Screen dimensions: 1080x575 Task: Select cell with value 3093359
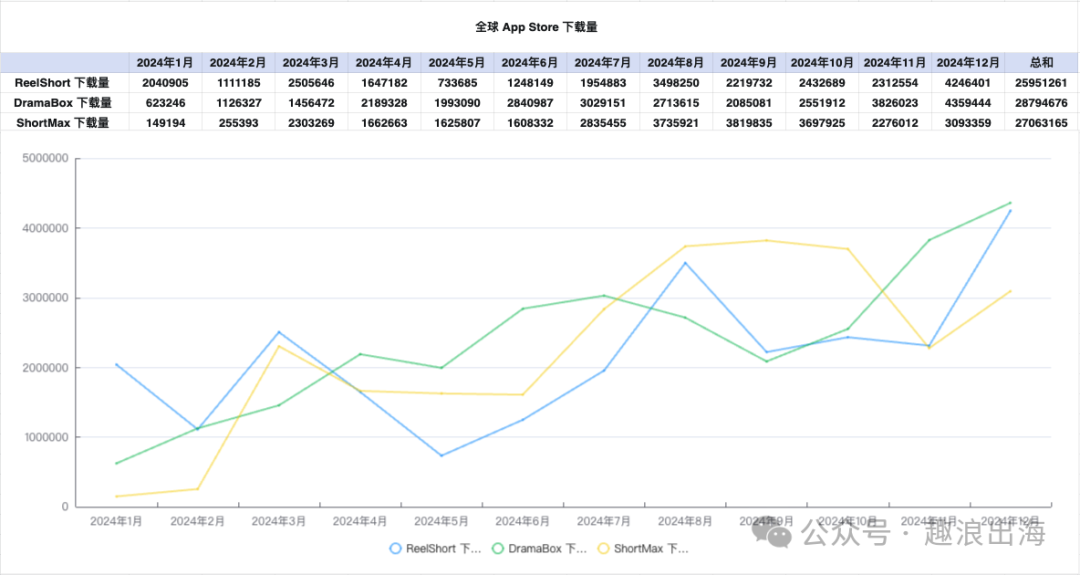(x=968, y=123)
